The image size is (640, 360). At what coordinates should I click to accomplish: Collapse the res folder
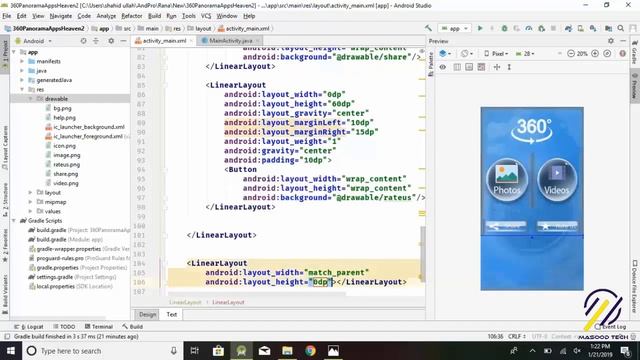pos(22,89)
